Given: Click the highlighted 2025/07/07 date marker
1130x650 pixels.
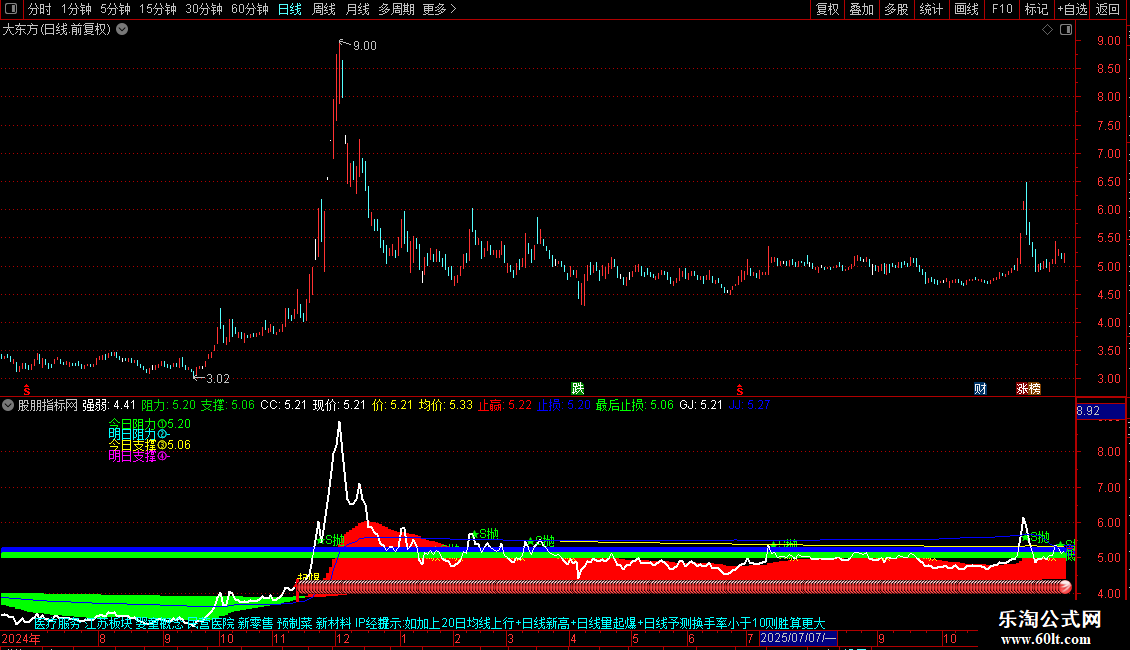Looking at the screenshot, I should coord(798,638).
